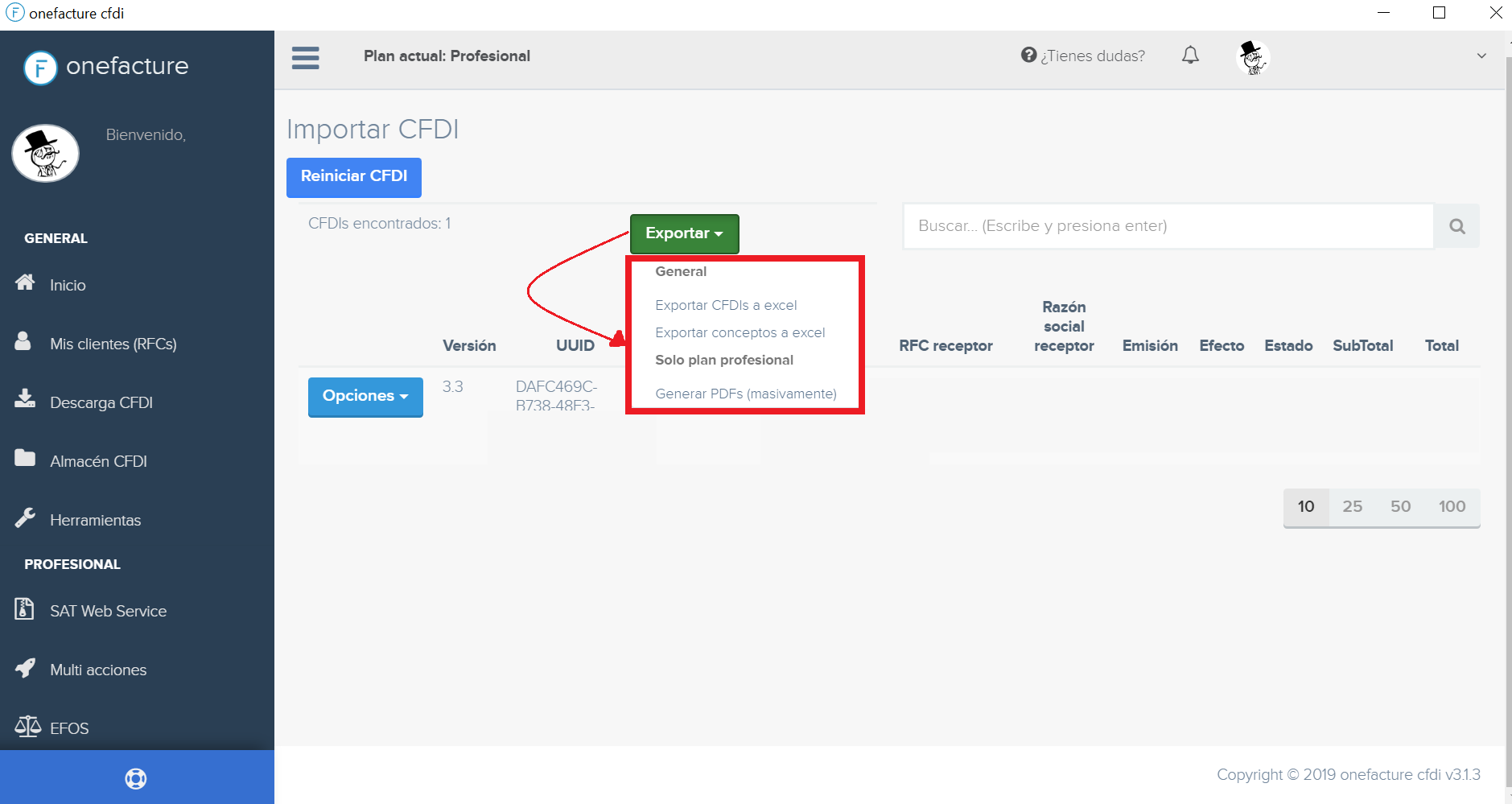This screenshot has width=1512, height=804.
Task: Select Exportar conceptos a excel
Action: 740,332
